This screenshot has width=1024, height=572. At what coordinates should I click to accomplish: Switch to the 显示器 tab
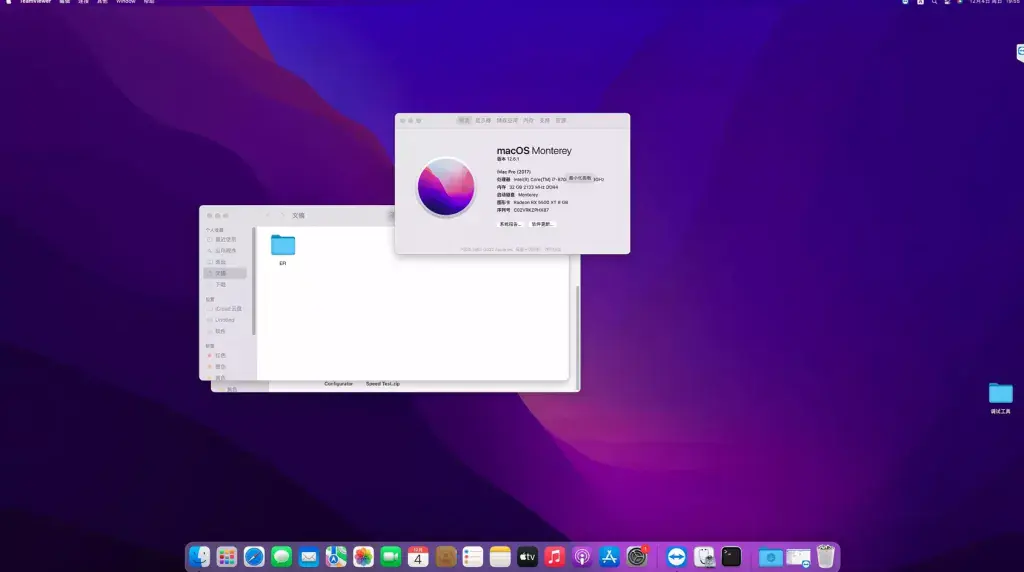coord(483,121)
